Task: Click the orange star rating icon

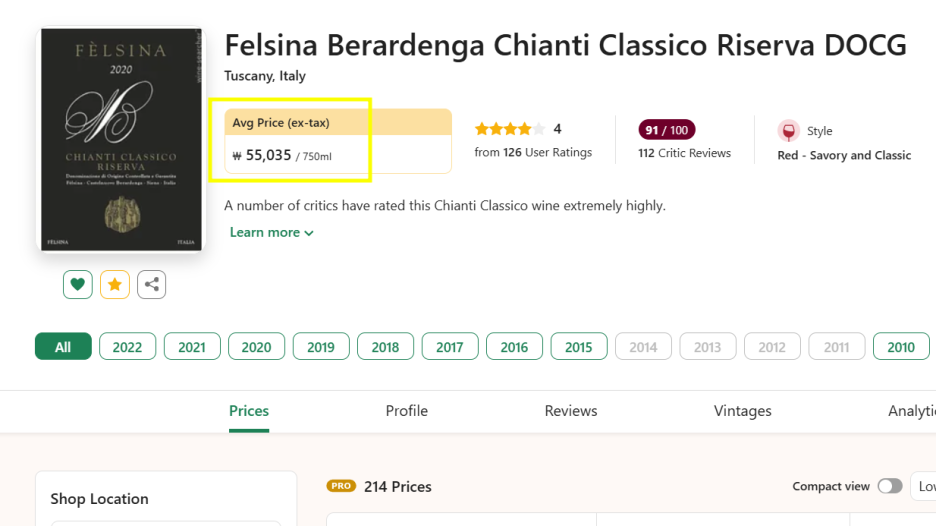Action: (x=115, y=284)
